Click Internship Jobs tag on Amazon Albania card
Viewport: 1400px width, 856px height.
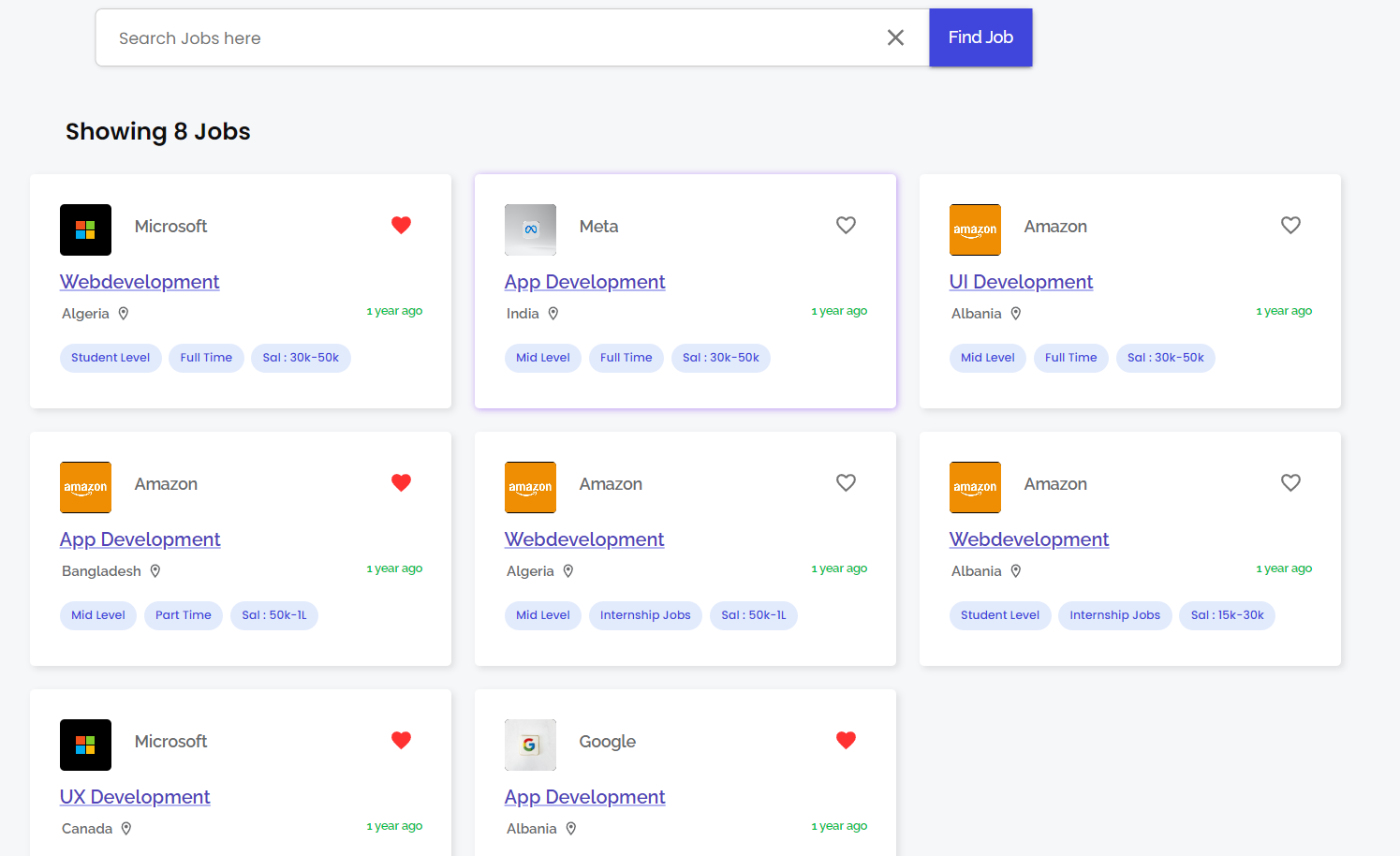tap(1115, 615)
